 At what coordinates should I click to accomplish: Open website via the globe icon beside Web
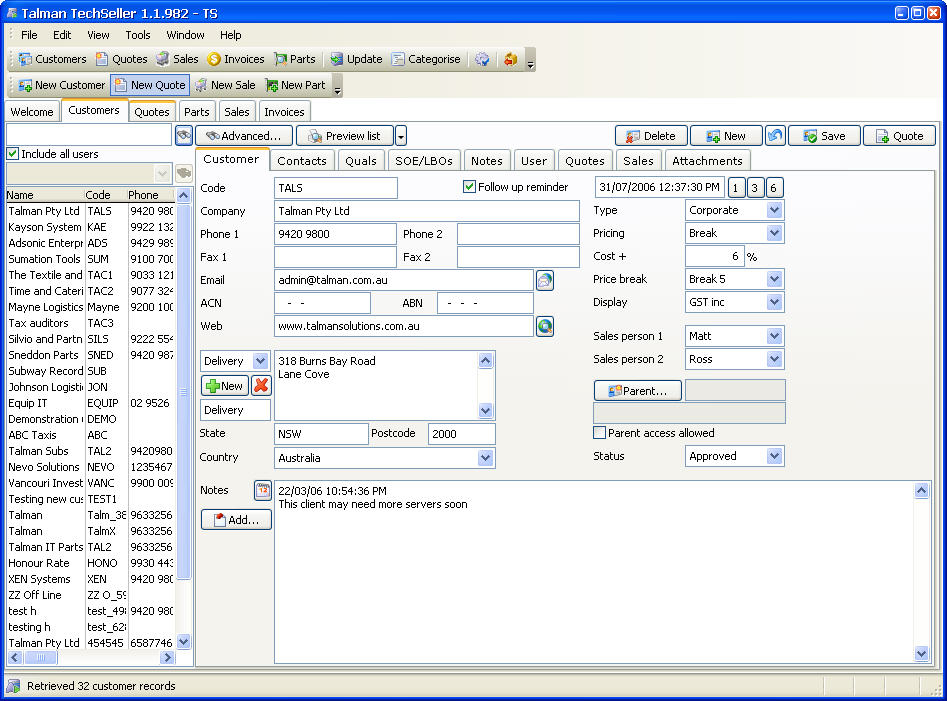tap(545, 326)
